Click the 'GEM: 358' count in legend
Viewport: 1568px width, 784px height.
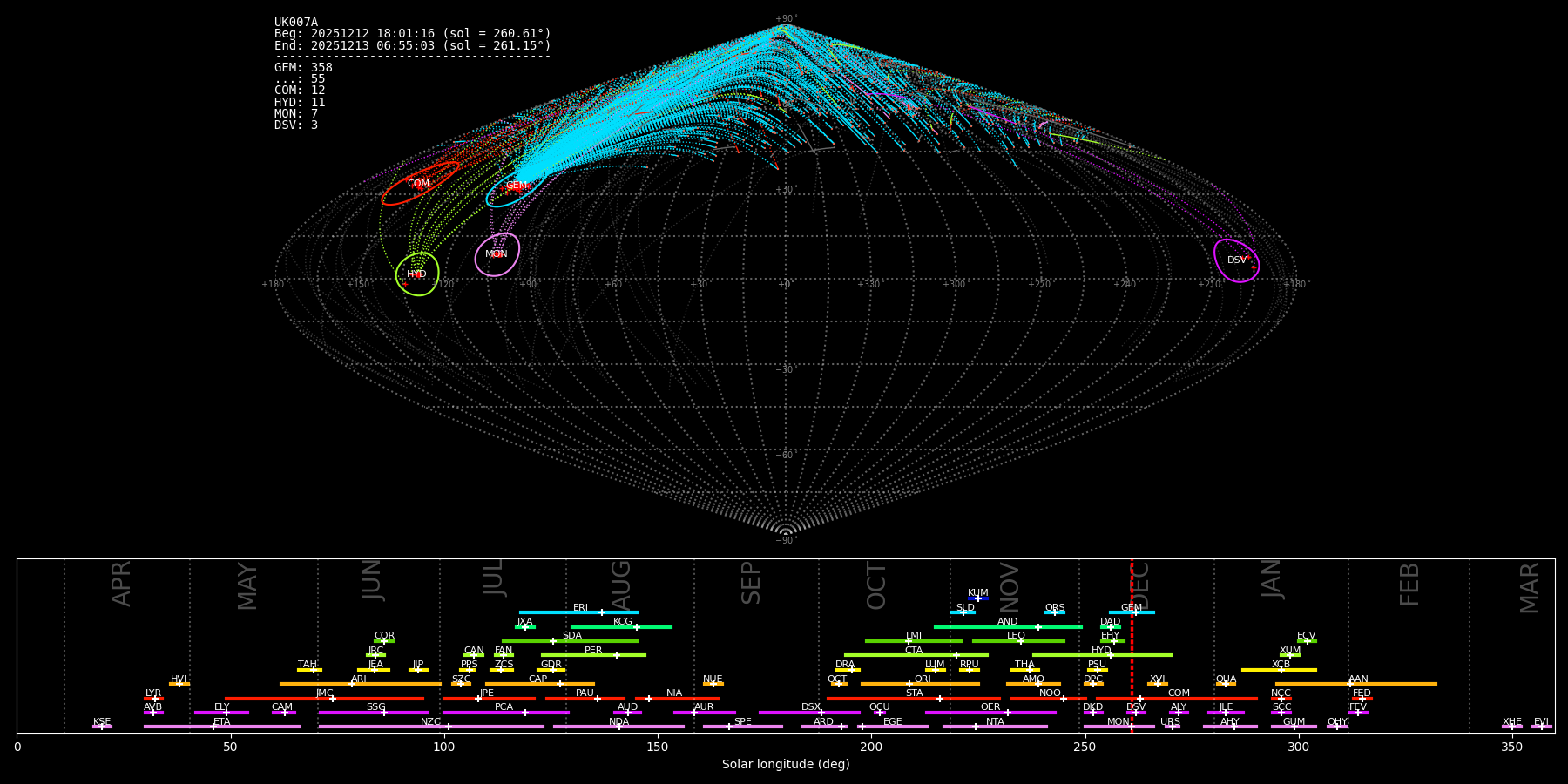pyautogui.click(x=303, y=68)
